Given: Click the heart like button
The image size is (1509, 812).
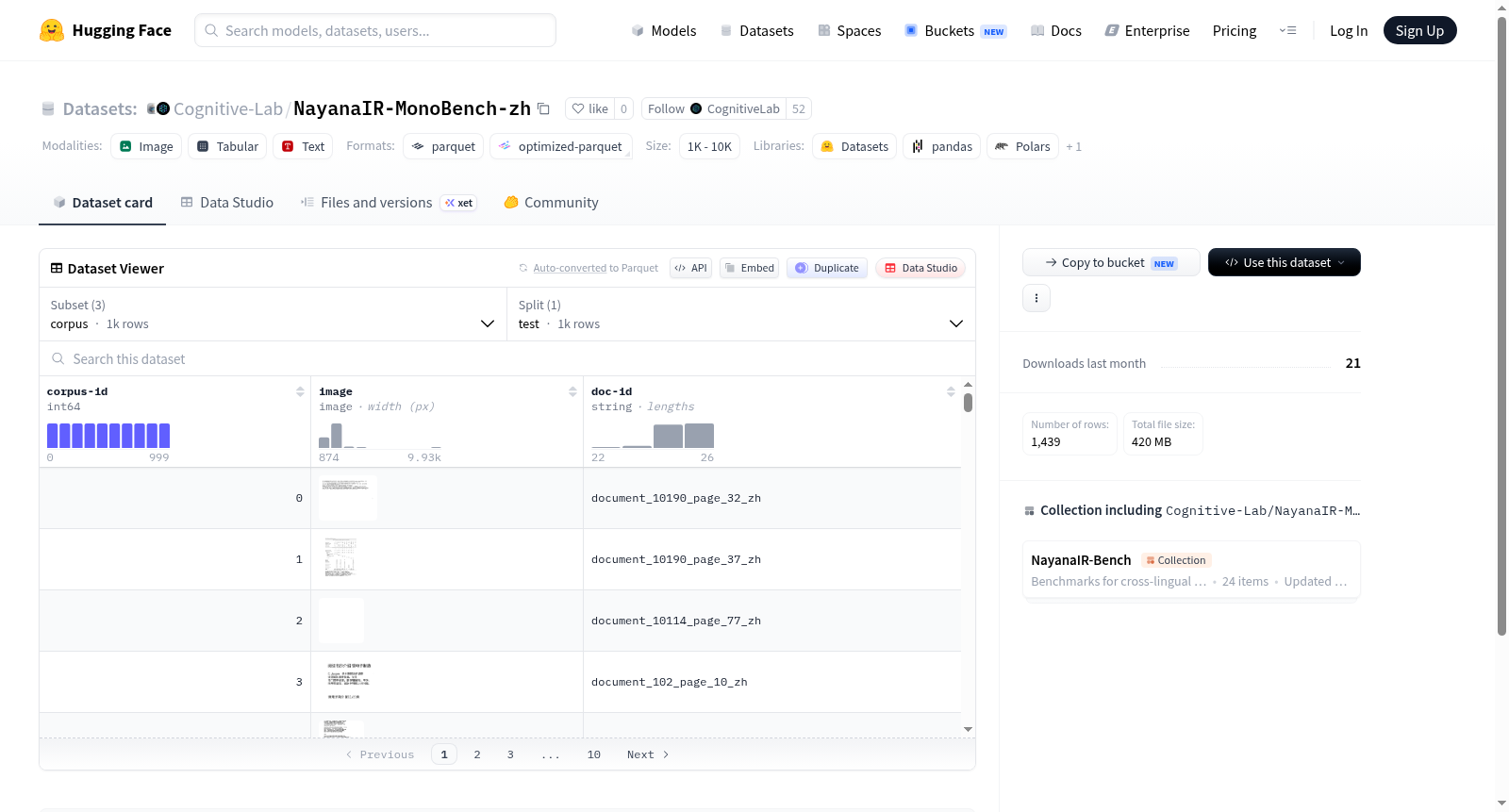Looking at the screenshot, I should tap(589, 108).
